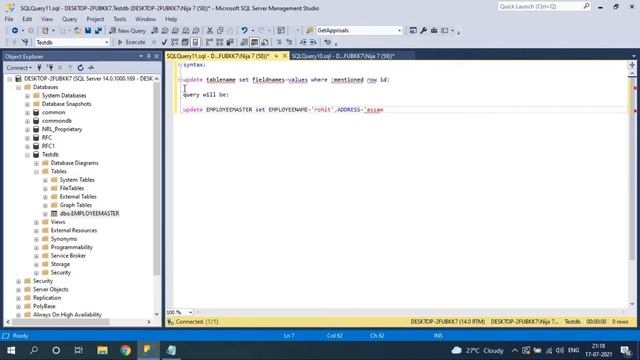Viewport: 640px width, 360px height.
Task: Click the Navigate Backward icon
Action: 15,31
